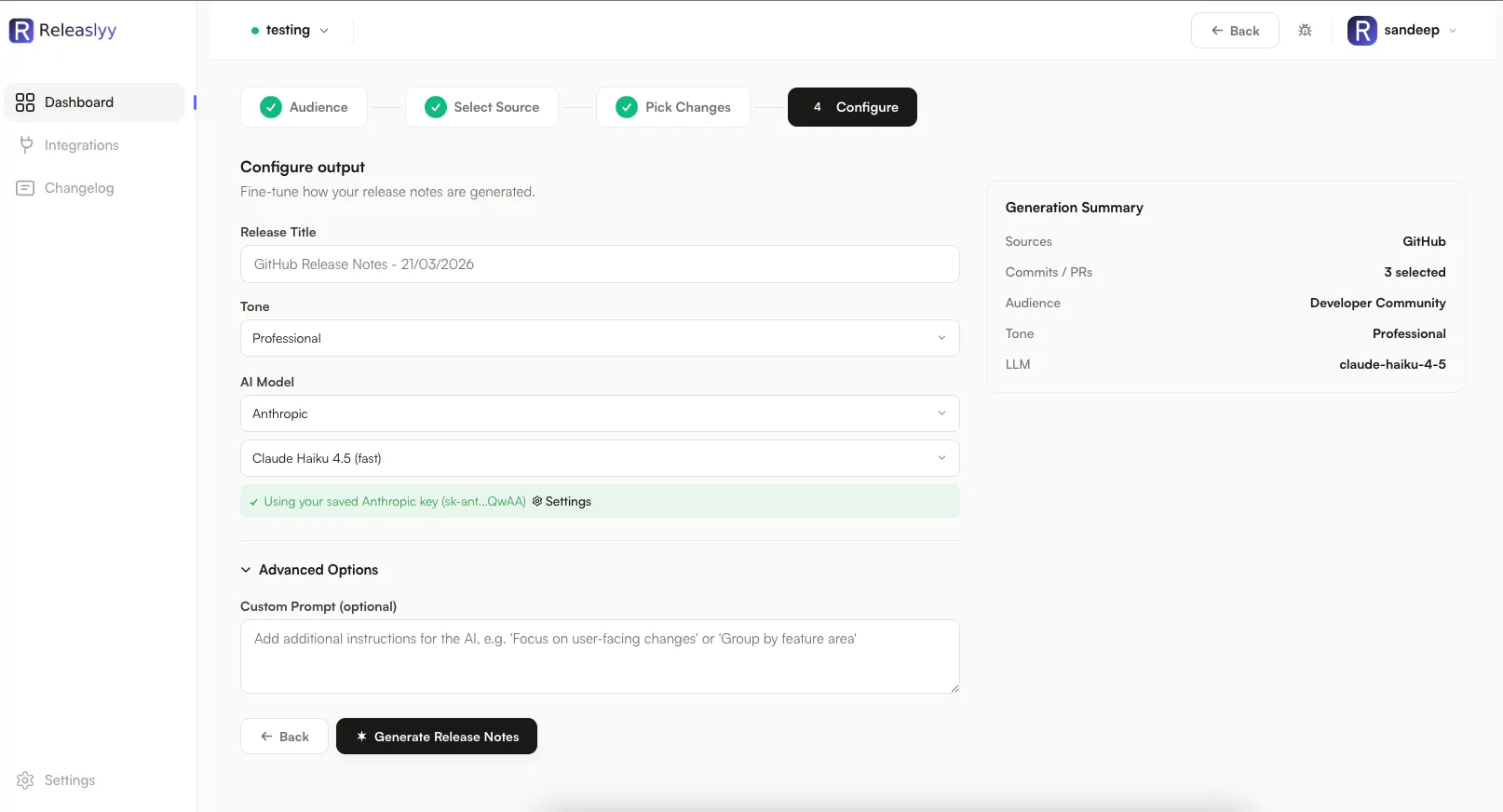Click the sidebar Settings gear icon

click(x=25, y=780)
